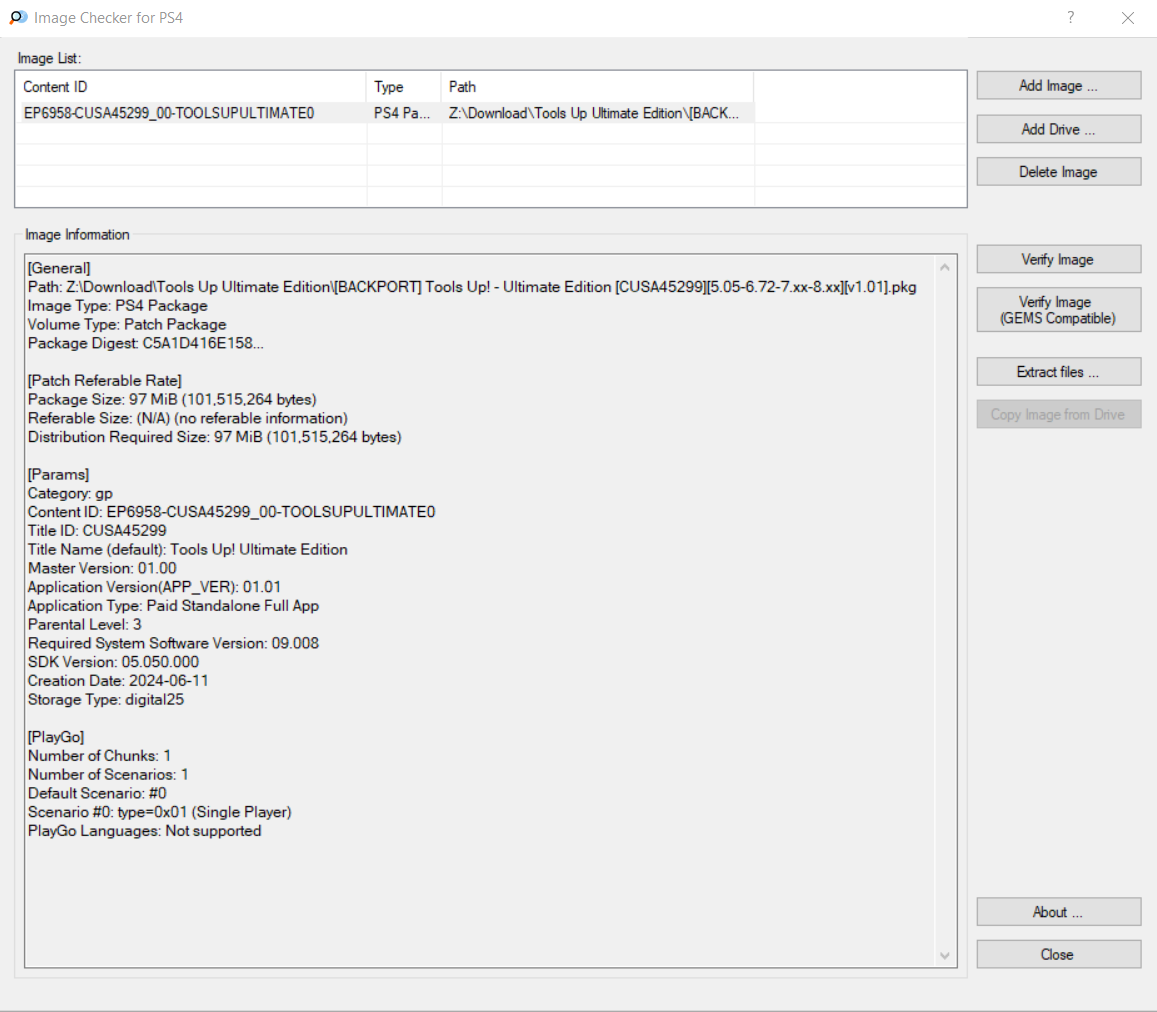The image size is (1157, 1012).
Task: Click Required System Software Version: 09.008
Action: click(173, 644)
